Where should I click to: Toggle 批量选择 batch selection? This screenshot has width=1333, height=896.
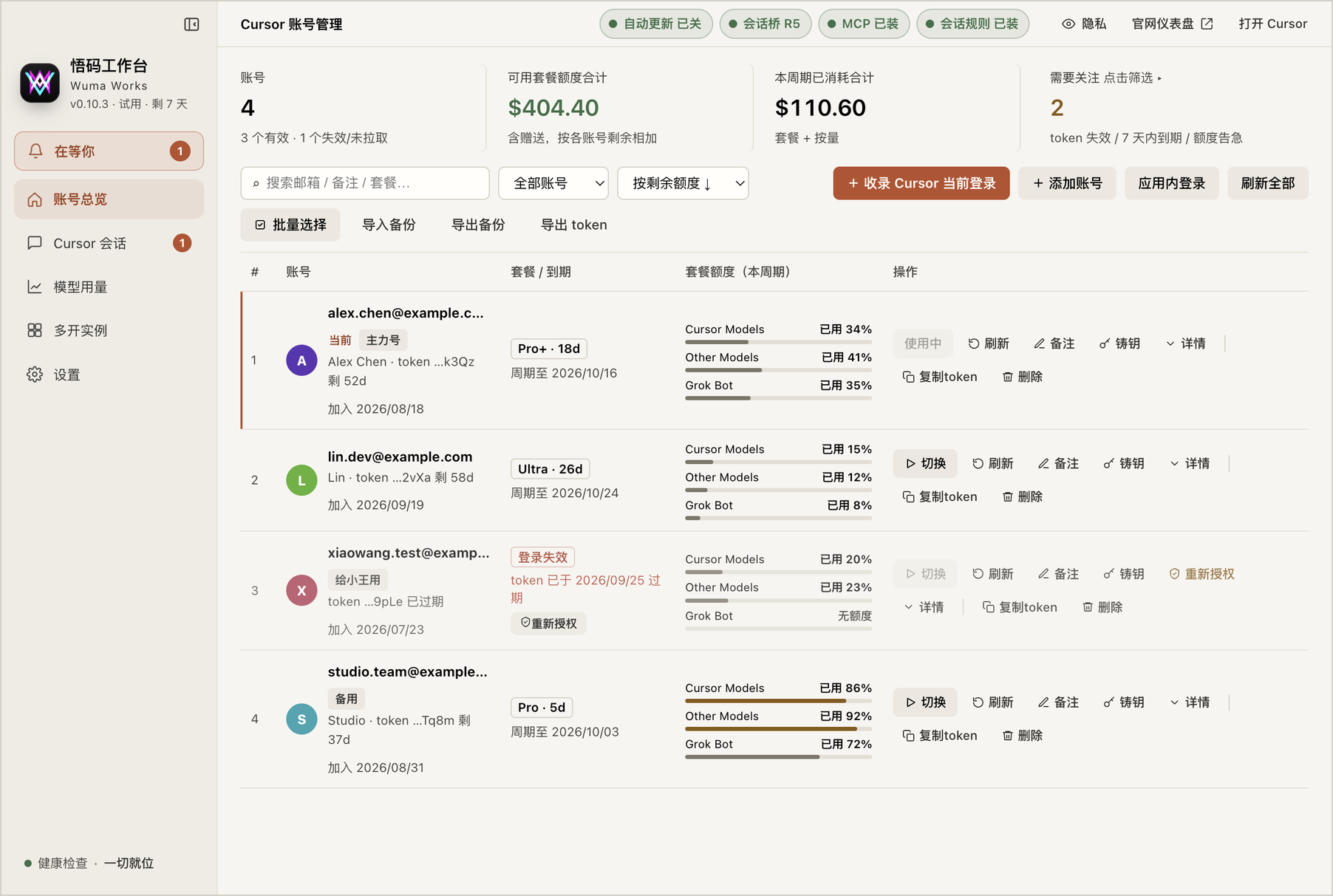pyautogui.click(x=290, y=225)
